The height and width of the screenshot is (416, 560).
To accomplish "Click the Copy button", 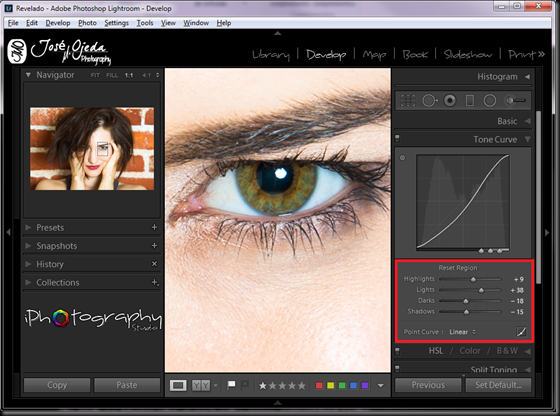I will (57, 385).
